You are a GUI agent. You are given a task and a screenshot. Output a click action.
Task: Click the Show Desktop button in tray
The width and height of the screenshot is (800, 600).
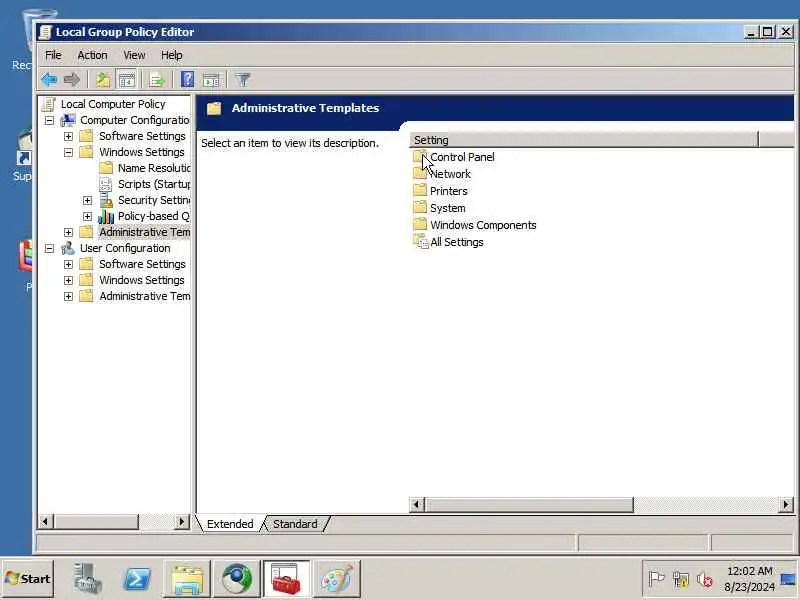(x=789, y=579)
